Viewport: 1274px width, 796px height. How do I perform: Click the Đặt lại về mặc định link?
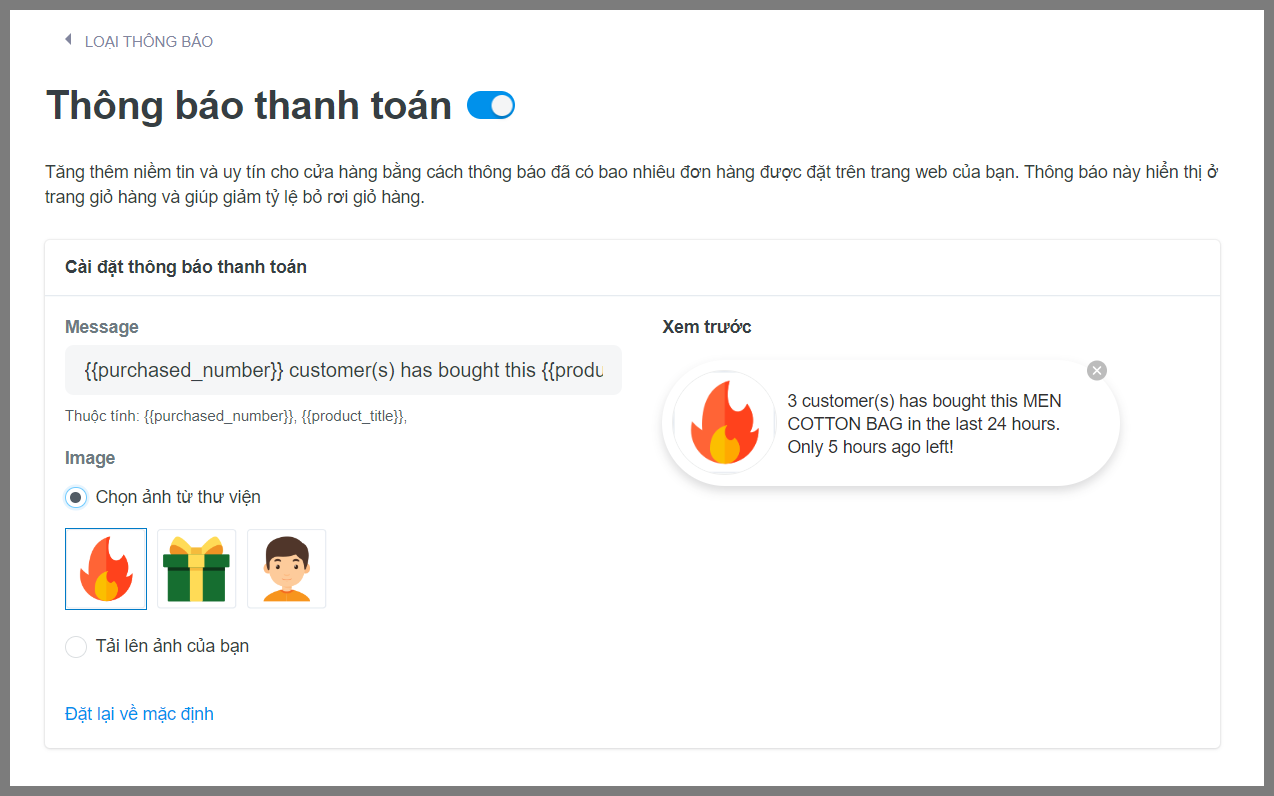tap(139, 714)
